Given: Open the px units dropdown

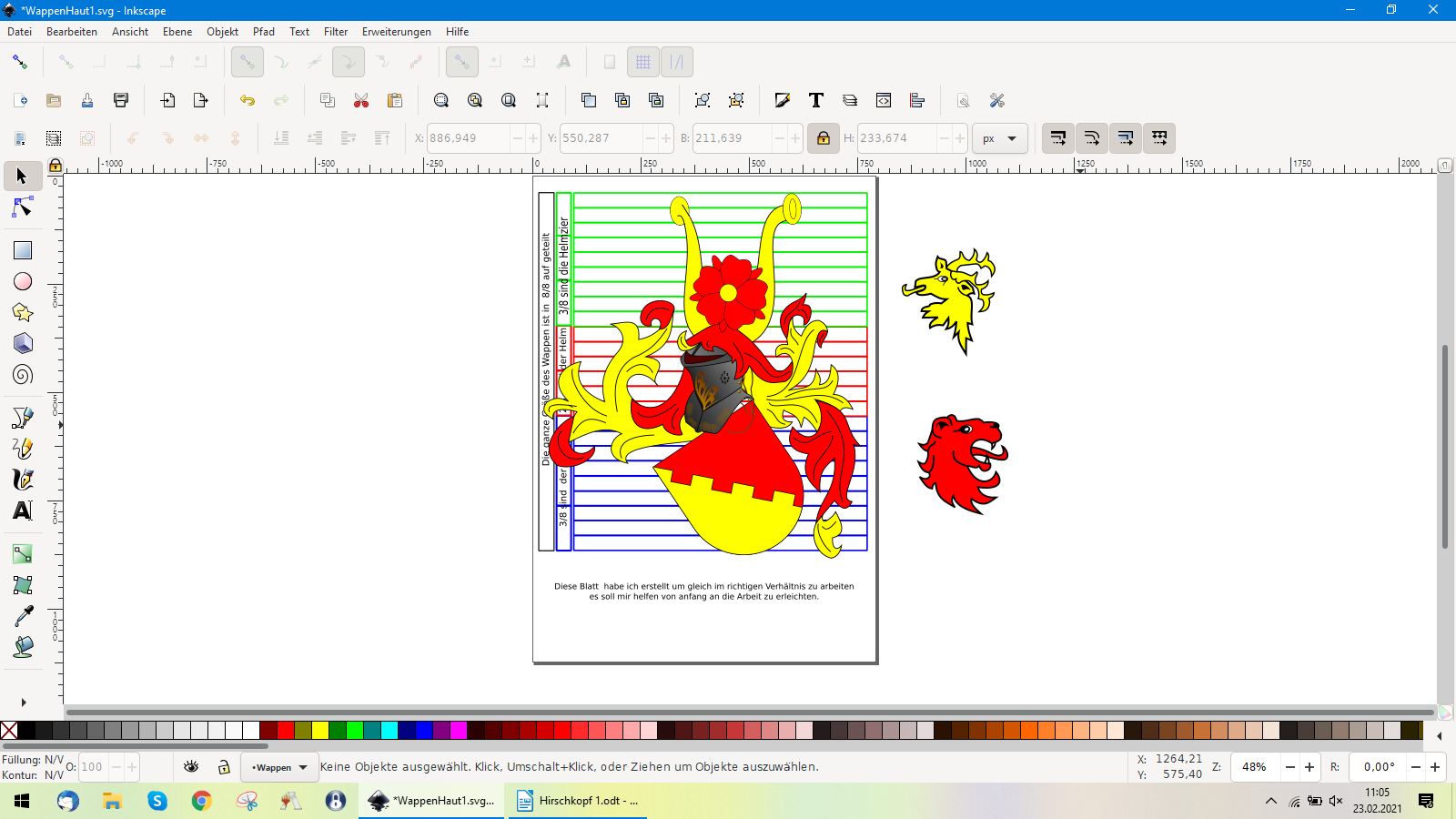Looking at the screenshot, I should point(999,138).
